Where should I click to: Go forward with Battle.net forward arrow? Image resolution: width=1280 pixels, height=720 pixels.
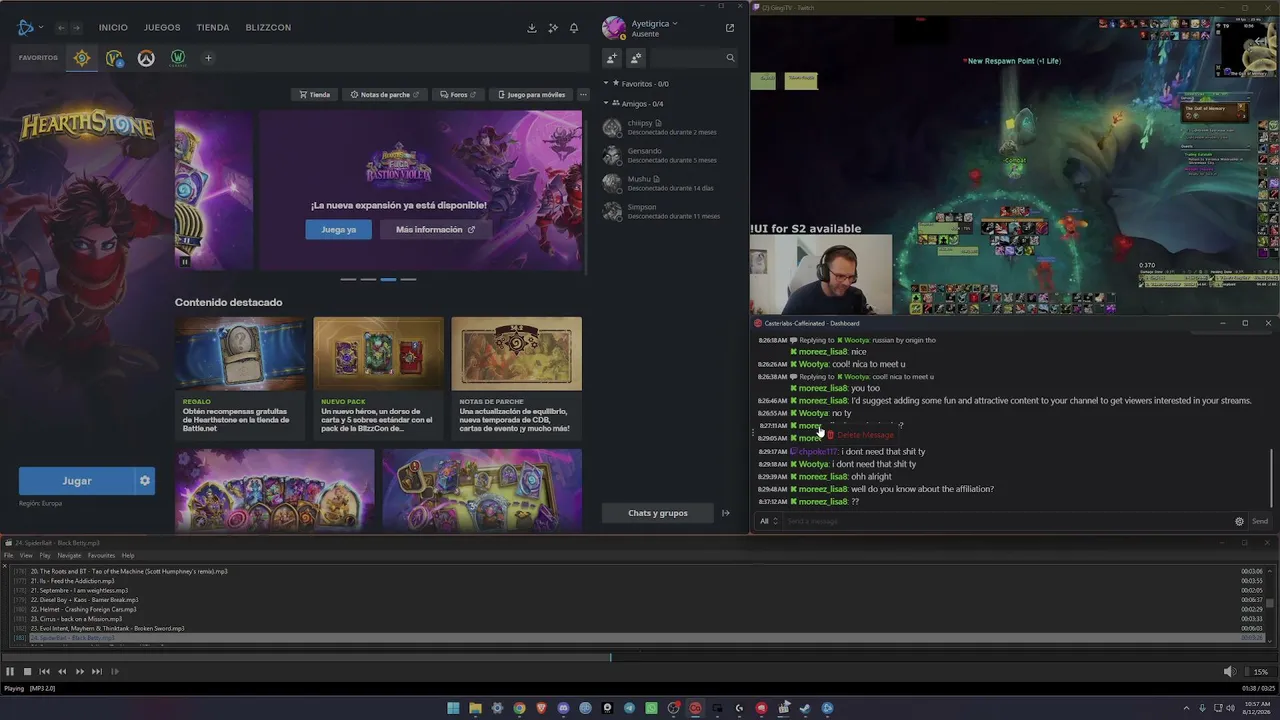click(76, 28)
